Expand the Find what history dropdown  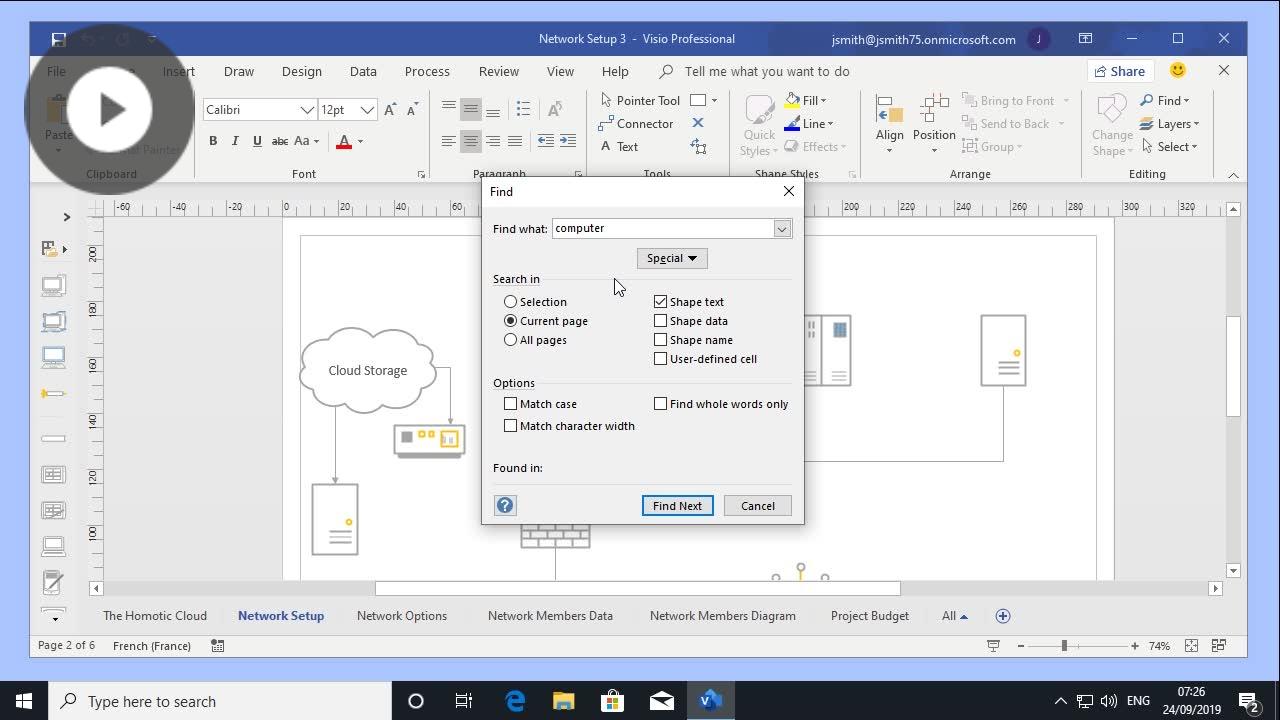783,228
